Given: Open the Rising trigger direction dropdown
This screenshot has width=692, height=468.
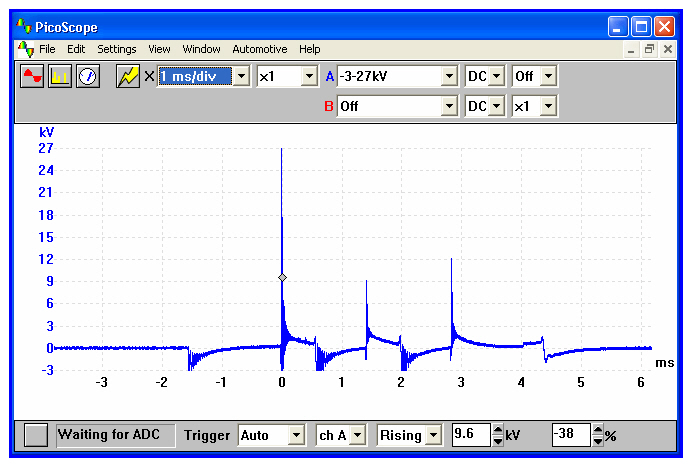Looking at the screenshot, I should point(433,435).
